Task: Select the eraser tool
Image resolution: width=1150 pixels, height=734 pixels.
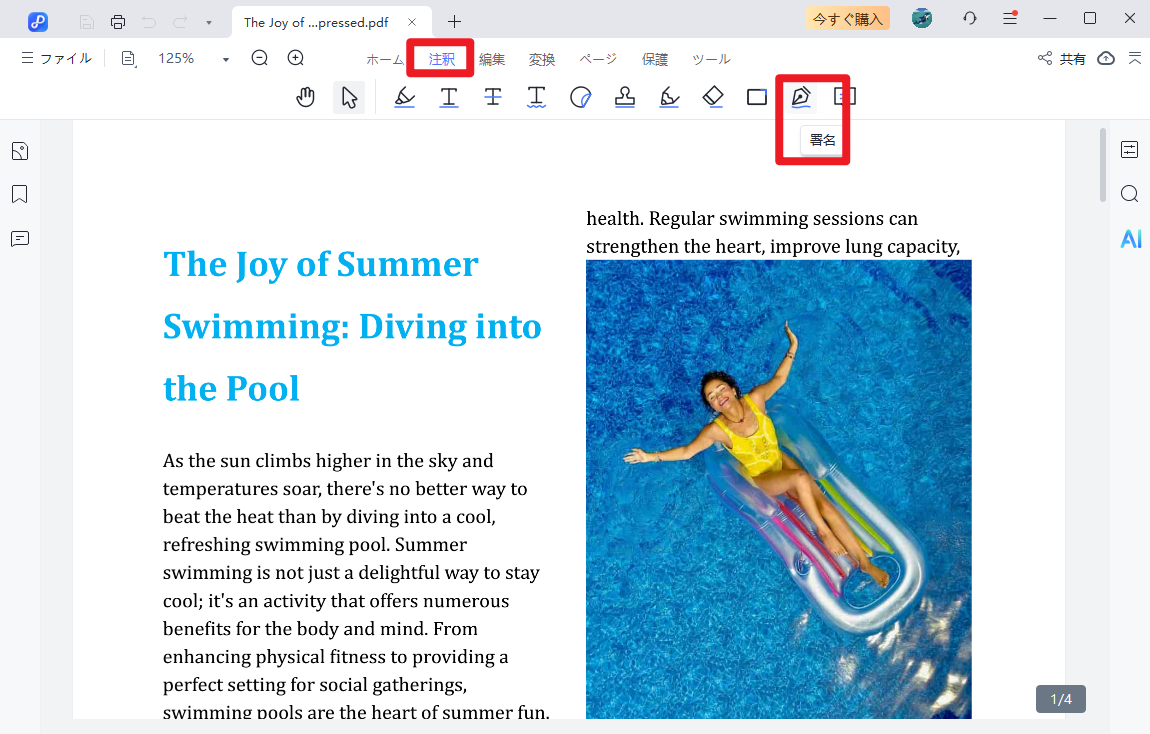Action: 712,97
